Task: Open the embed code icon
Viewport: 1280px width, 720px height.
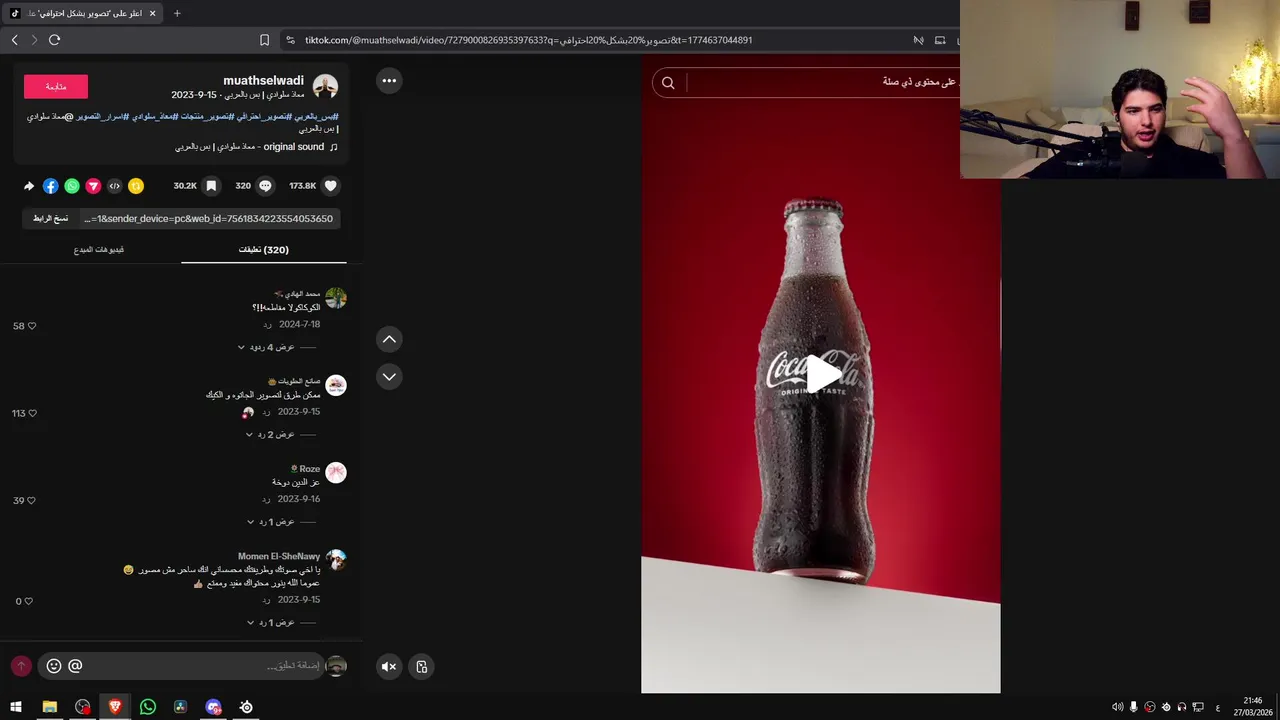Action: [x=115, y=186]
